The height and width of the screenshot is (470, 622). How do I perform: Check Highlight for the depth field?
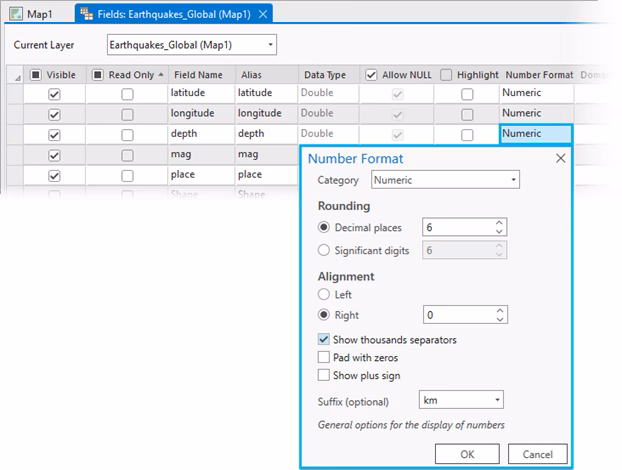tap(467, 135)
